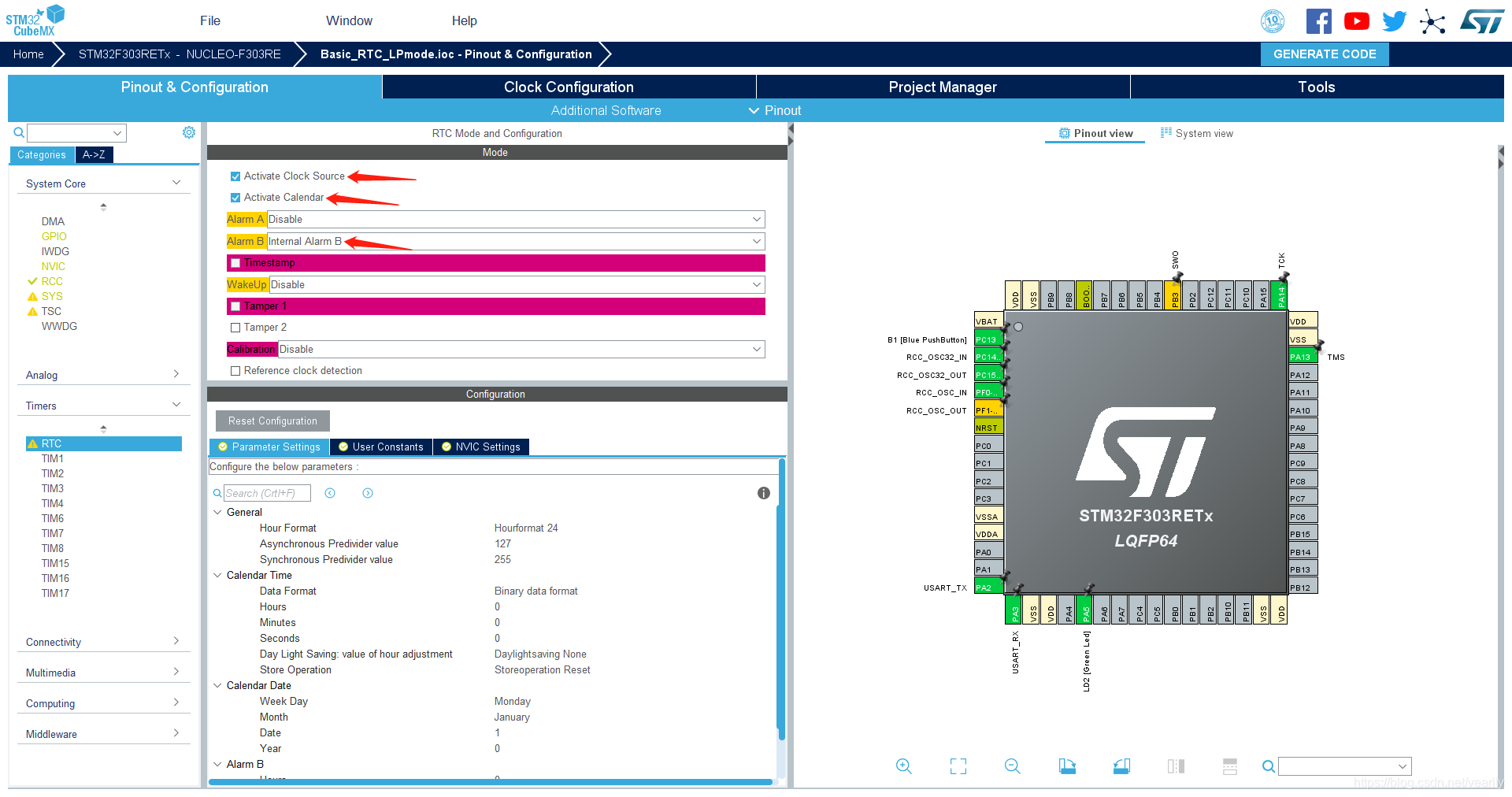Screen dimensions: 1512x797
Task: Rotate the chip view counter-clockwise
Action: (x=1121, y=766)
